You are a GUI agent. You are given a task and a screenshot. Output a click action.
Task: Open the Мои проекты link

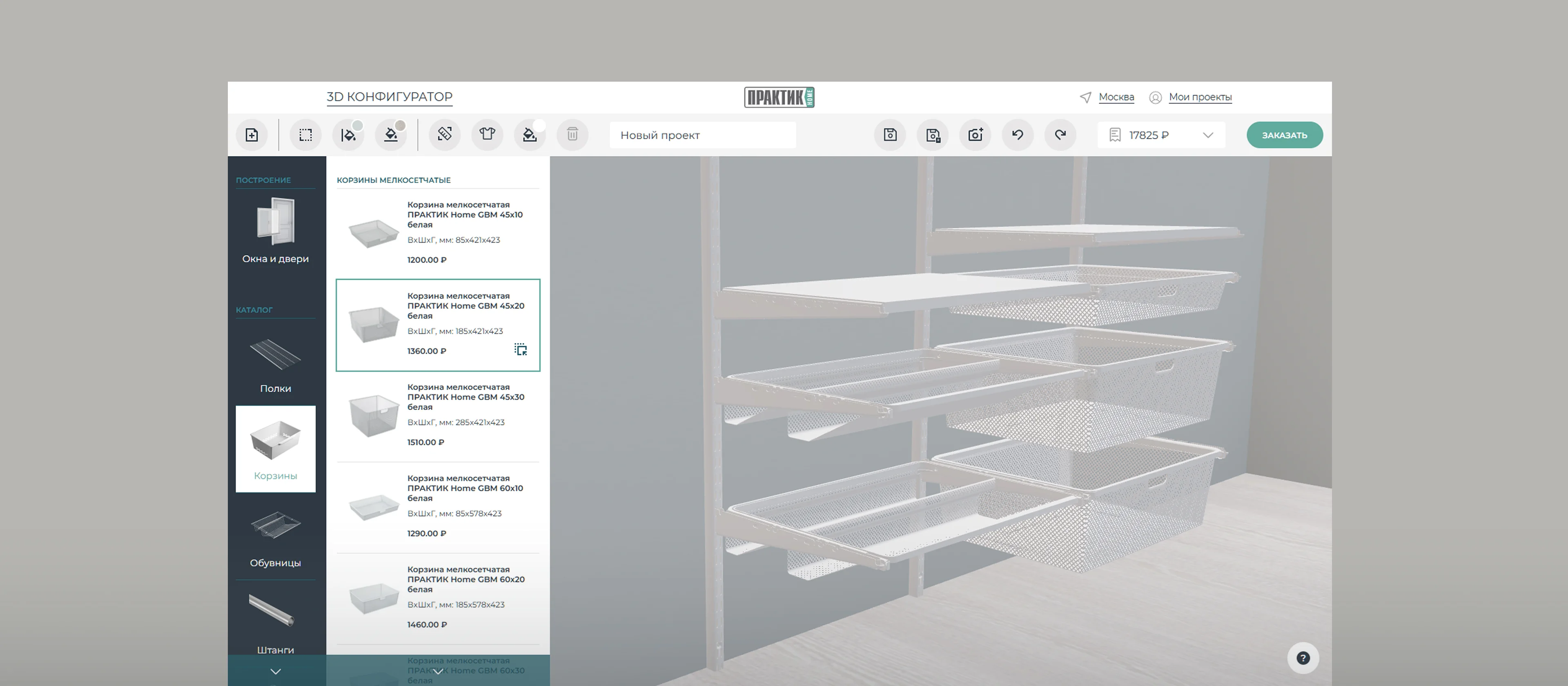pyautogui.click(x=1200, y=98)
